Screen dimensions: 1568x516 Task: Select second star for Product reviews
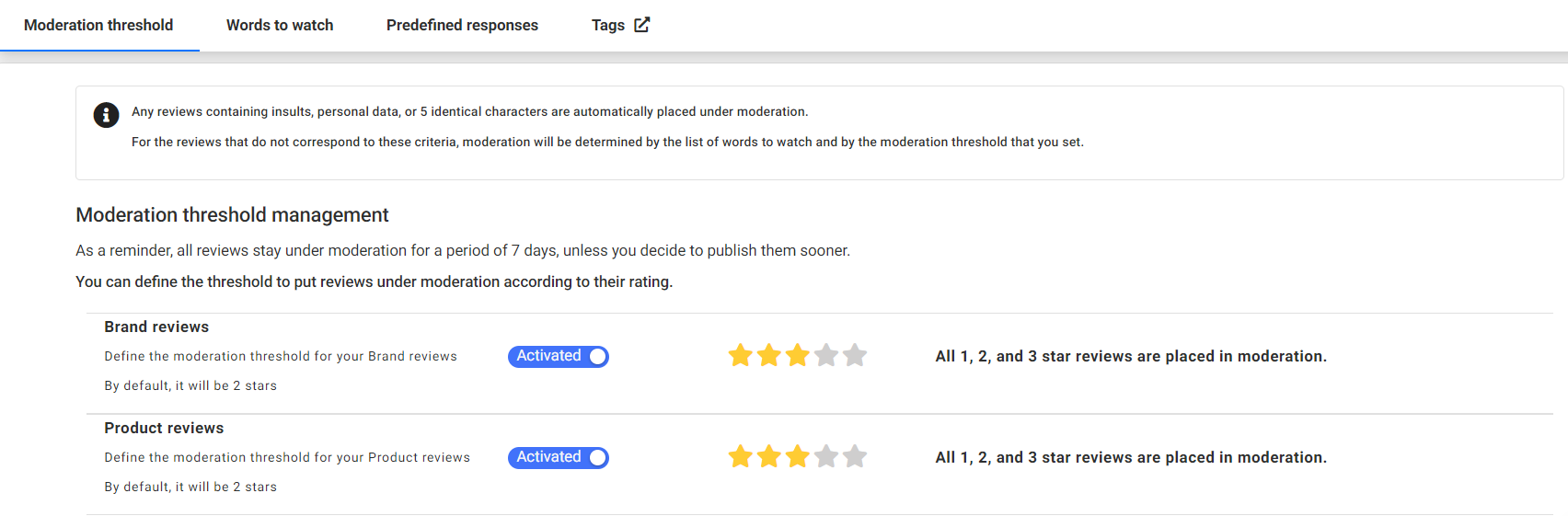point(769,457)
